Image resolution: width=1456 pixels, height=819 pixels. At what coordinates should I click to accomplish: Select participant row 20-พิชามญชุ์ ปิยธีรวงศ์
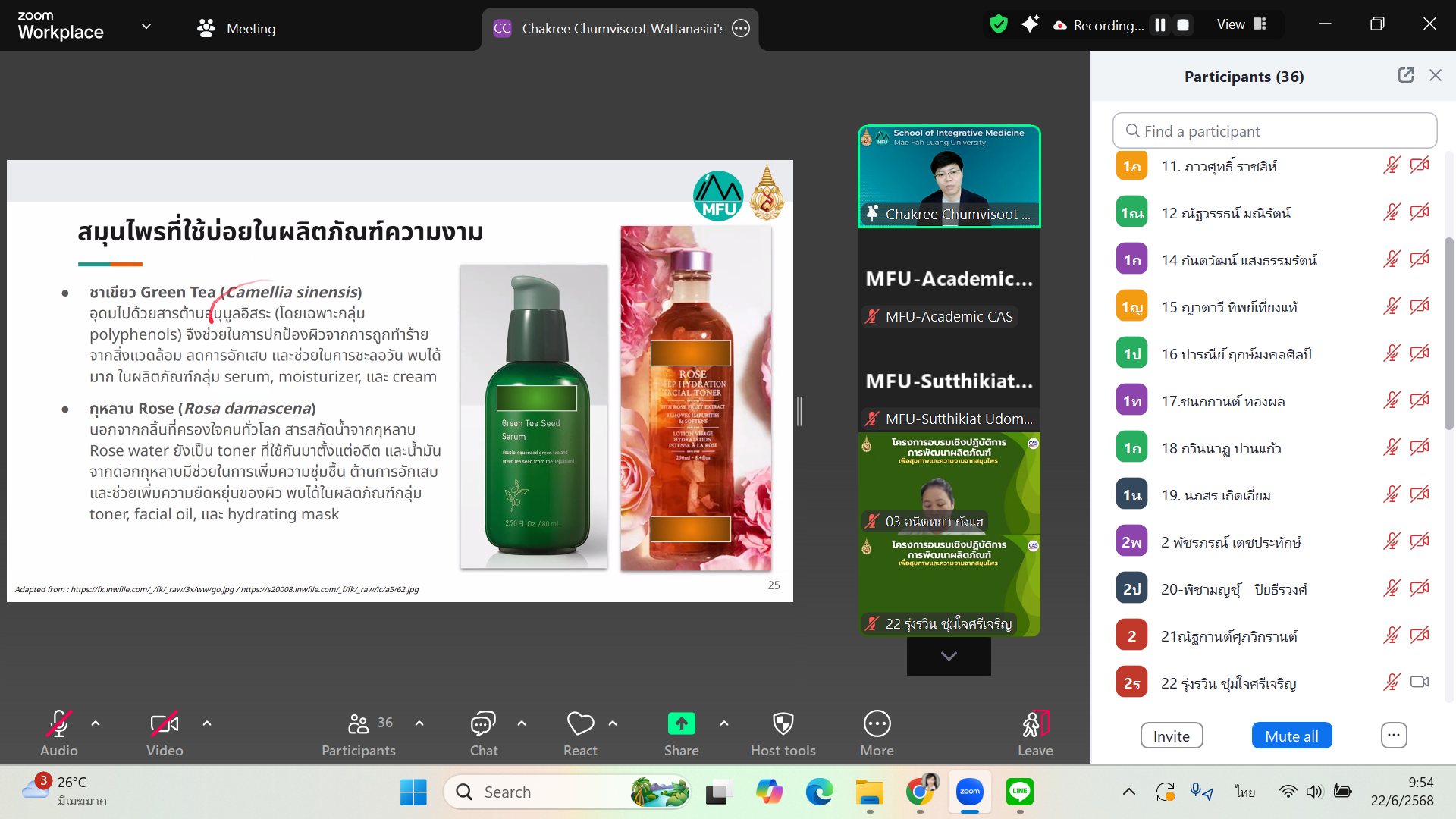click(x=1274, y=589)
